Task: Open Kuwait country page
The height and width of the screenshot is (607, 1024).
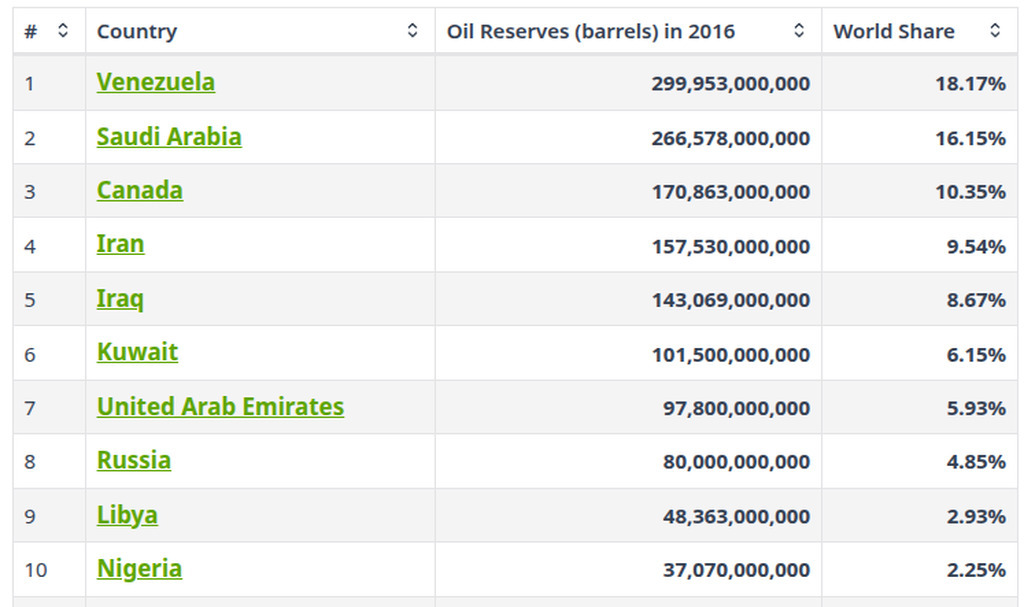Action: (x=137, y=352)
